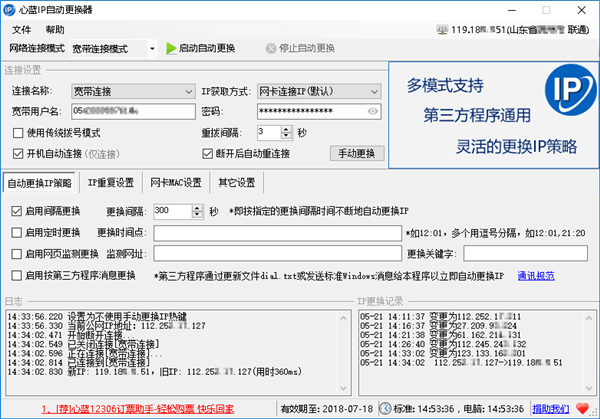Decrease 更换间隔 value with down arrow
Screen dimensions: 600x419
[x=197, y=215]
